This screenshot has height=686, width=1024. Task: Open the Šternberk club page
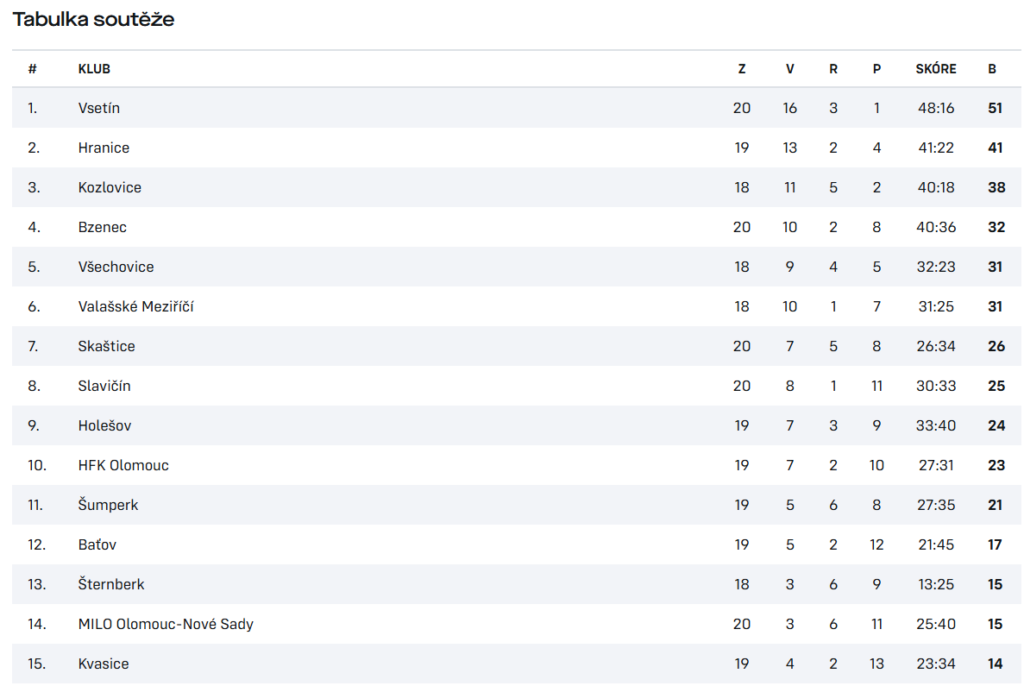pos(111,584)
